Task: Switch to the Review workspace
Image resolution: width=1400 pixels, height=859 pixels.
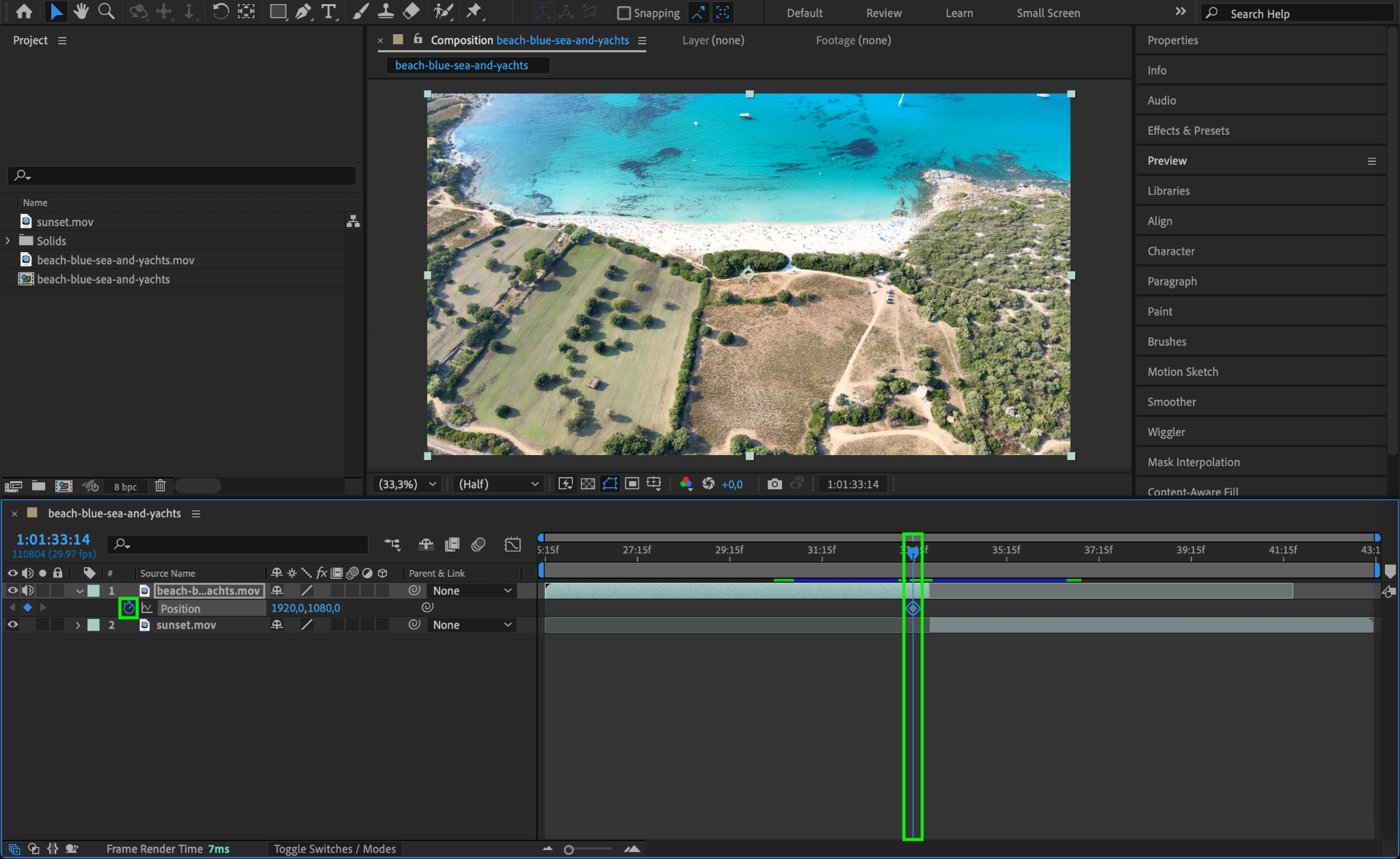Action: click(883, 13)
